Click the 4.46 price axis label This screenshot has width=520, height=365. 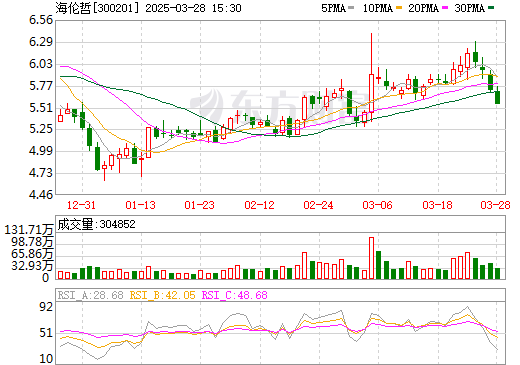tap(41, 194)
